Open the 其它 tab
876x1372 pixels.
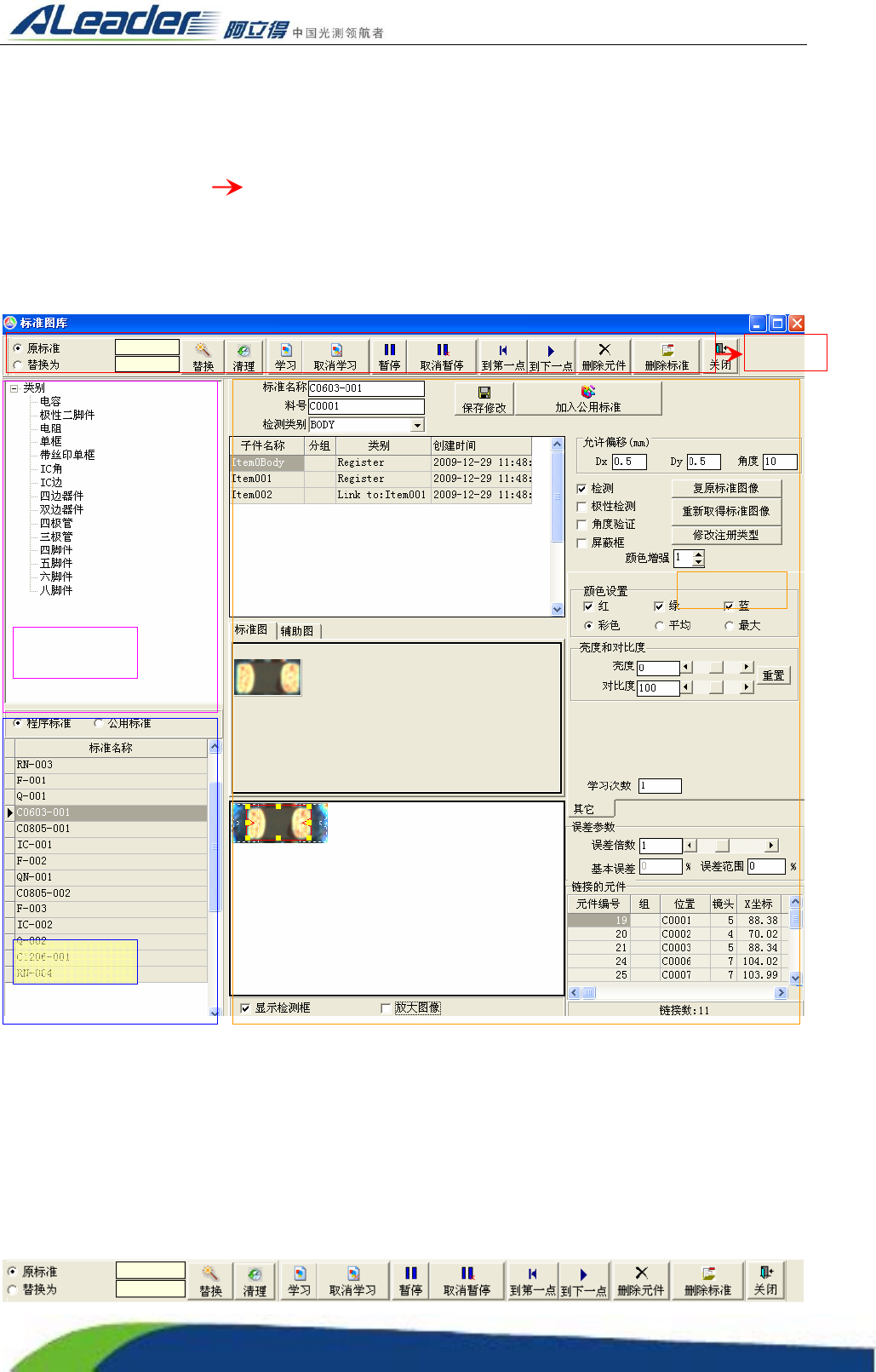pos(584,809)
